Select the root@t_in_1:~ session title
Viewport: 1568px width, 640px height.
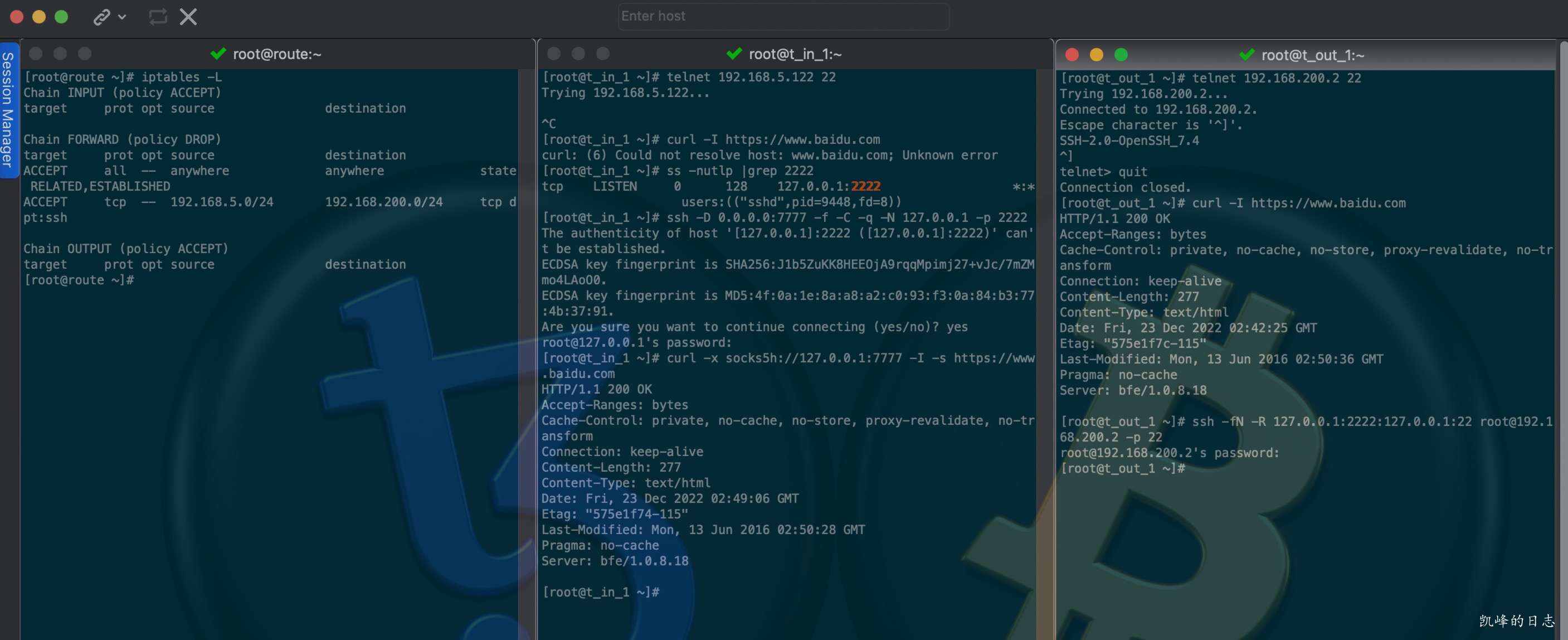click(795, 54)
